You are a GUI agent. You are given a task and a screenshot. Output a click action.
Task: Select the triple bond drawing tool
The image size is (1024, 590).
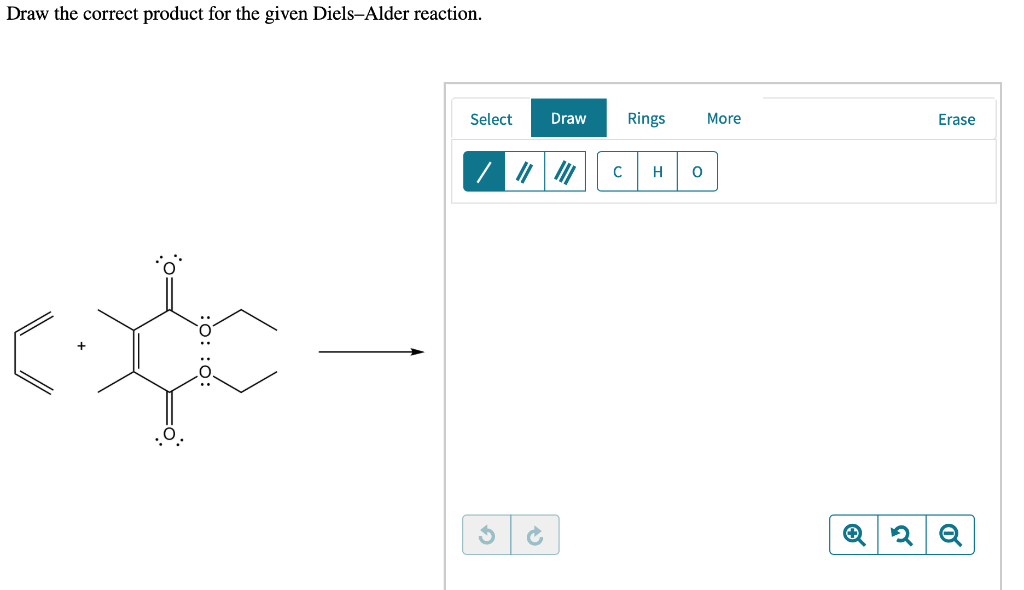click(563, 170)
